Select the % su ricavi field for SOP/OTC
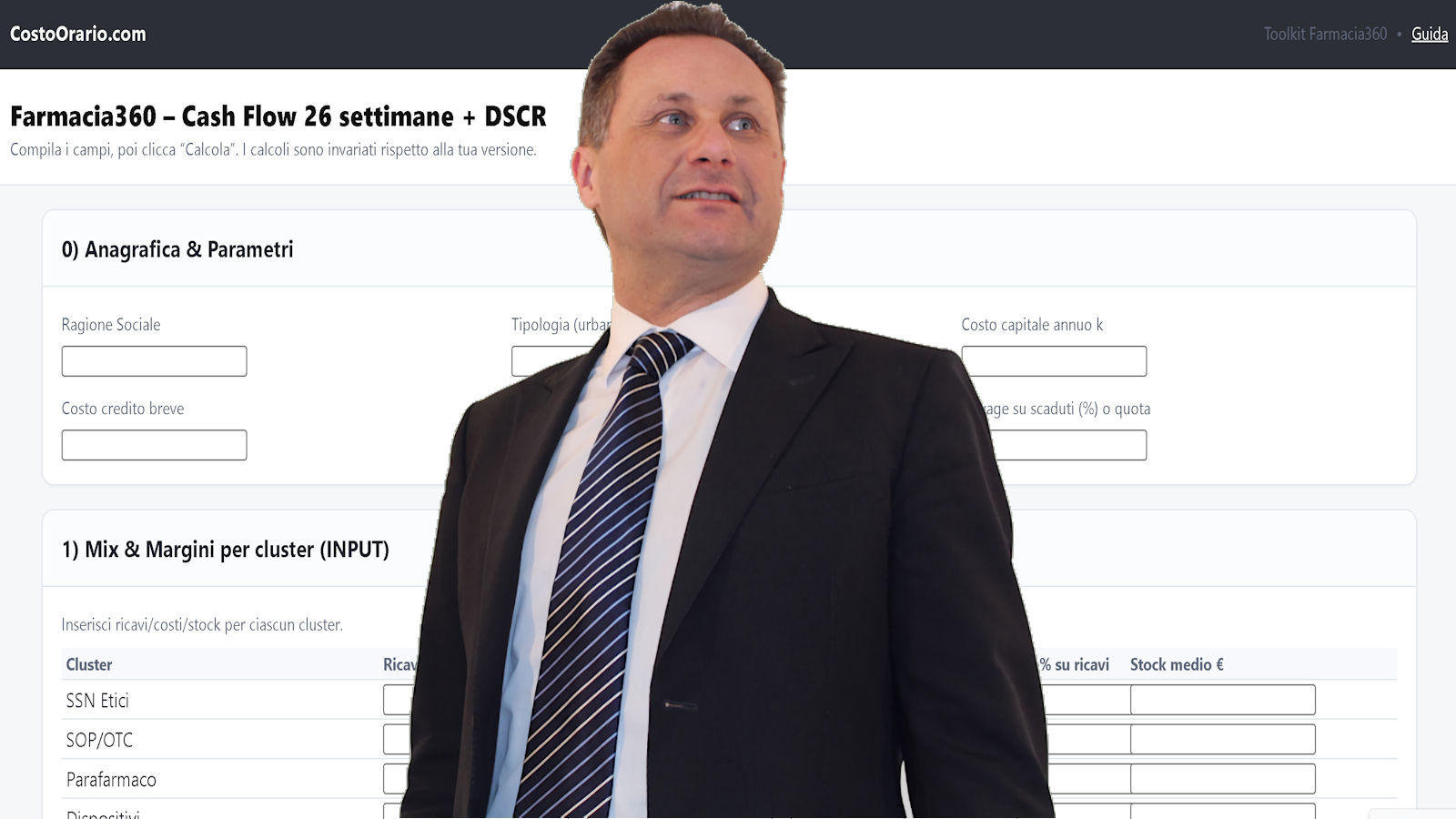The image size is (1456, 819). tap(1088, 739)
